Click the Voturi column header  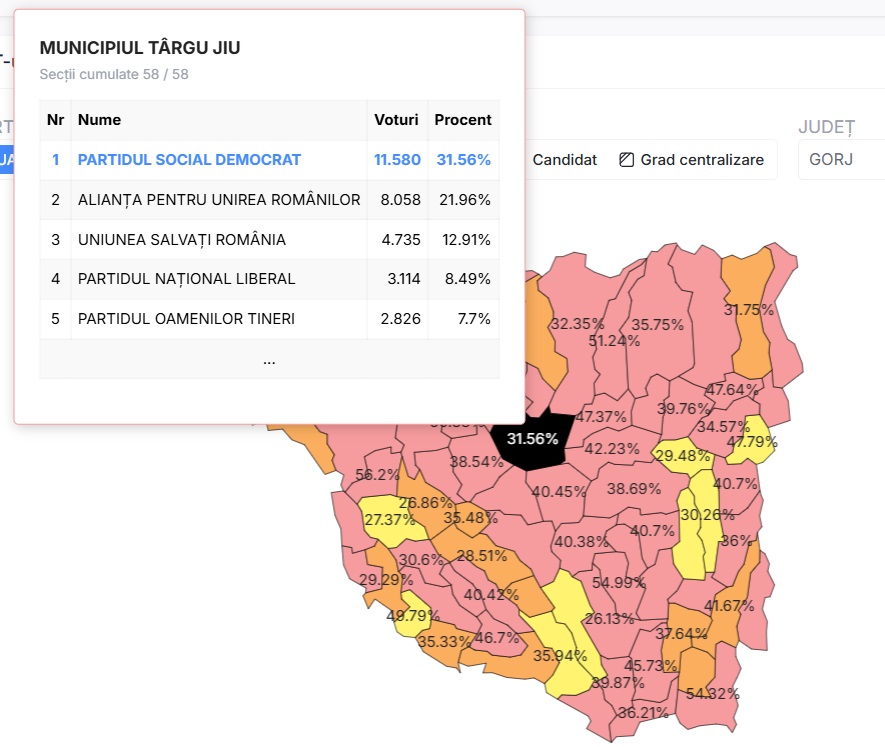coord(396,120)
